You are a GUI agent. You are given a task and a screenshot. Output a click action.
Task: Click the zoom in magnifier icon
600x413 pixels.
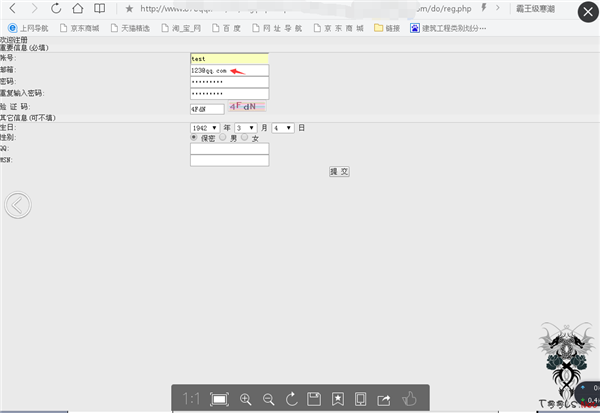[x=245, y=399]
